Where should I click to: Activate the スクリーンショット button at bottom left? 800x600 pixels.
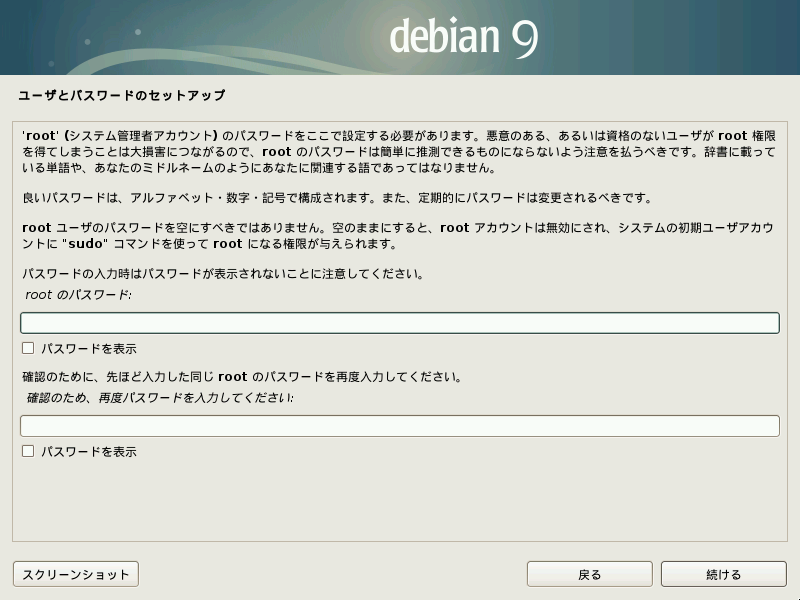[x=75, y=574]
